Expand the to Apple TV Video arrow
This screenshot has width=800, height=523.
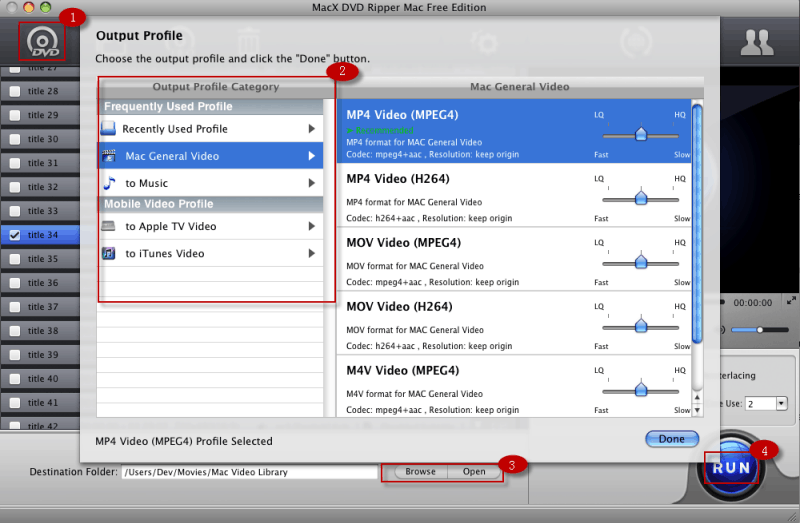311,226
